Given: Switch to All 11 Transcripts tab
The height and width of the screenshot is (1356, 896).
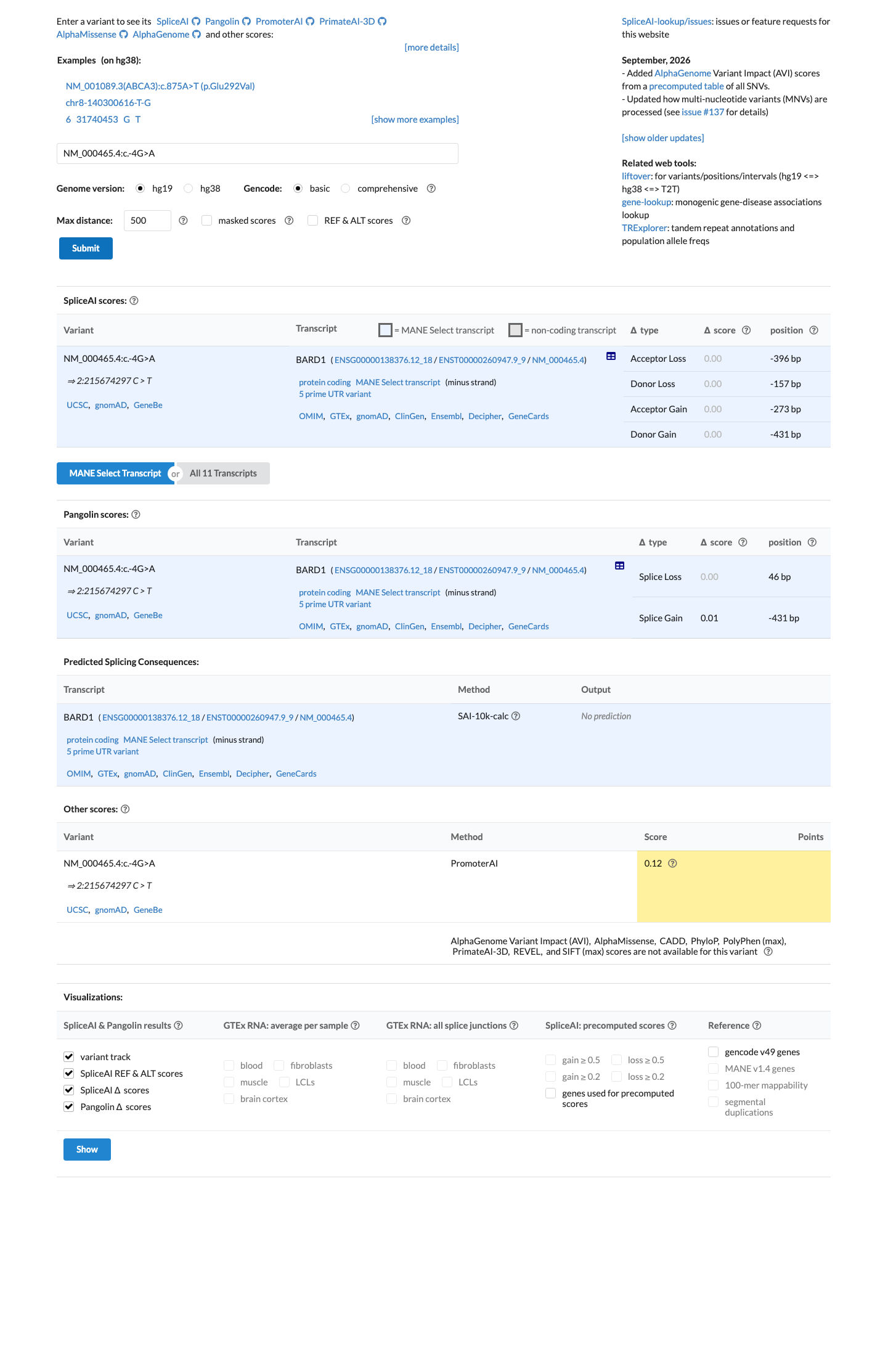Looking at the screenshot, I should tap(223, 473).
